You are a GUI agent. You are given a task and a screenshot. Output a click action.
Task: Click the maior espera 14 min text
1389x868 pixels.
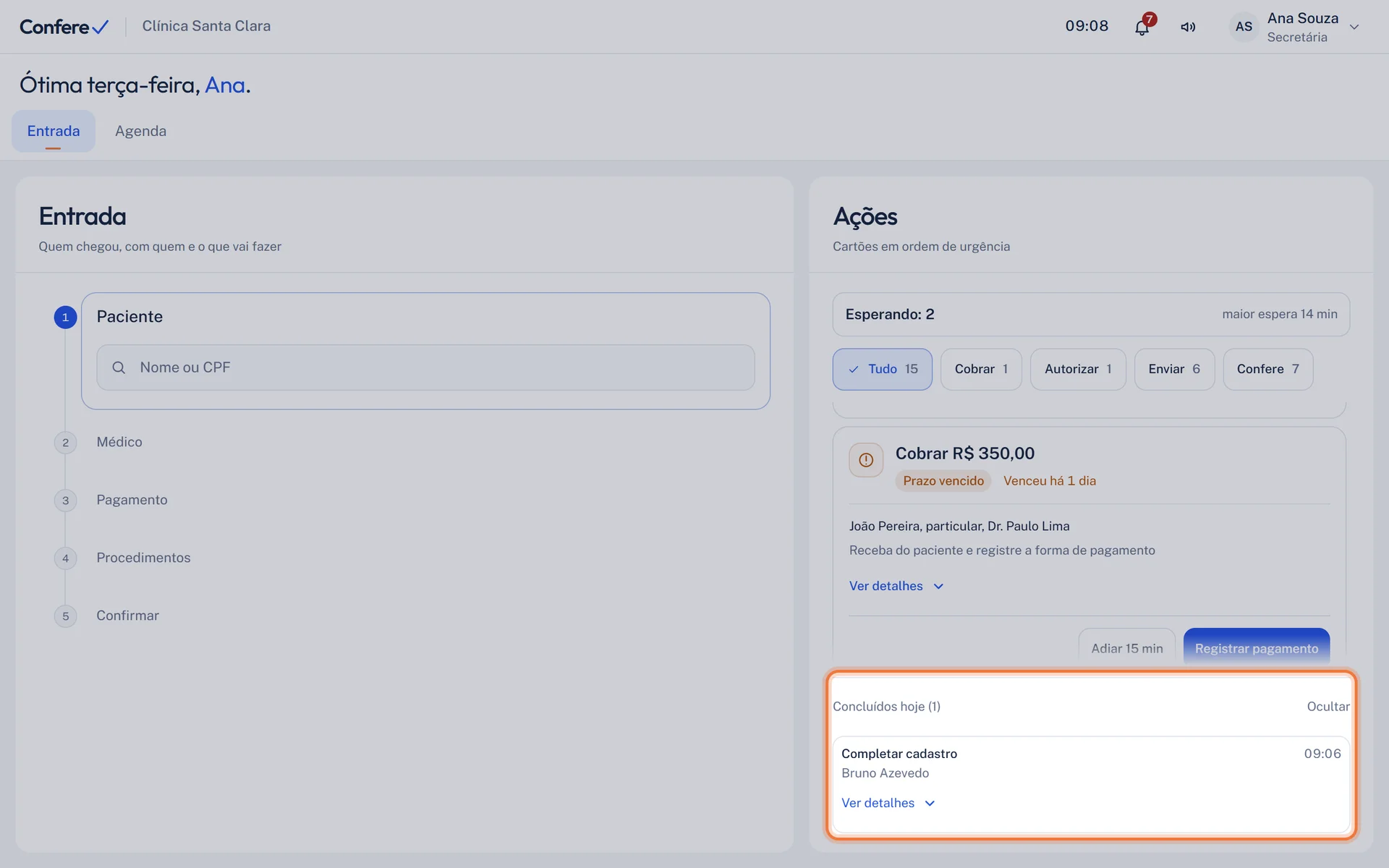1279,314
